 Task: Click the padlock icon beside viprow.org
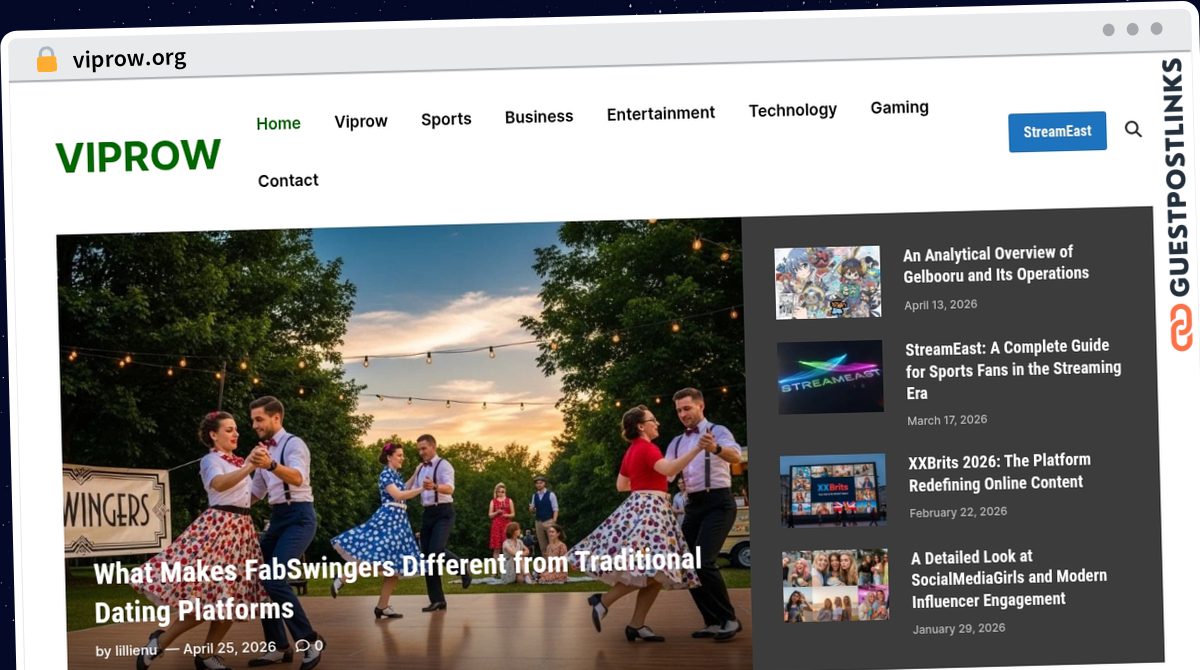46,59
